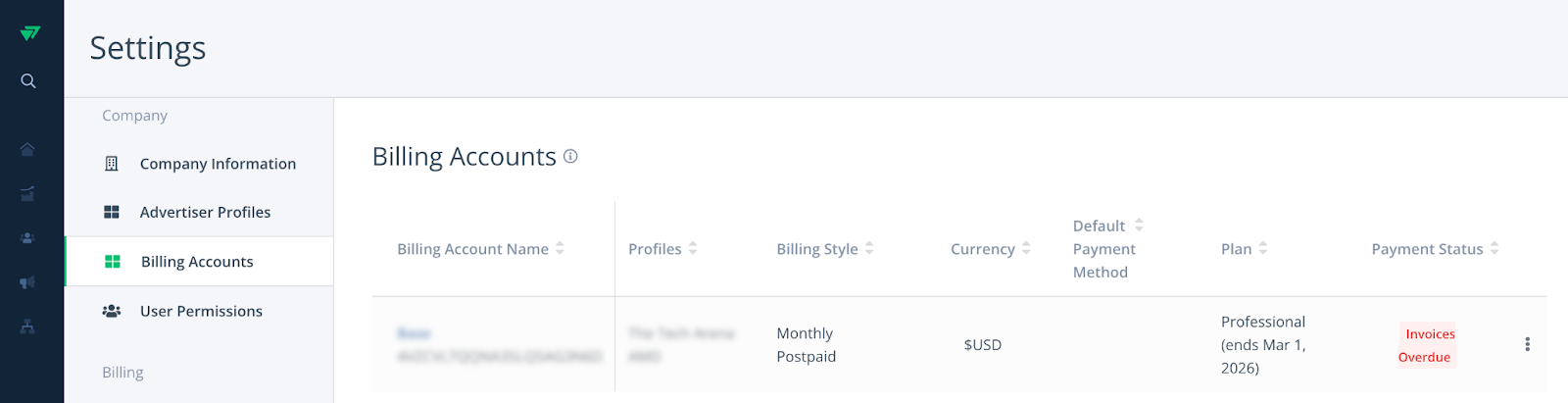1568x403 pixels.
Task: Open search via the magnifier icon
Action: coord(28,81)
